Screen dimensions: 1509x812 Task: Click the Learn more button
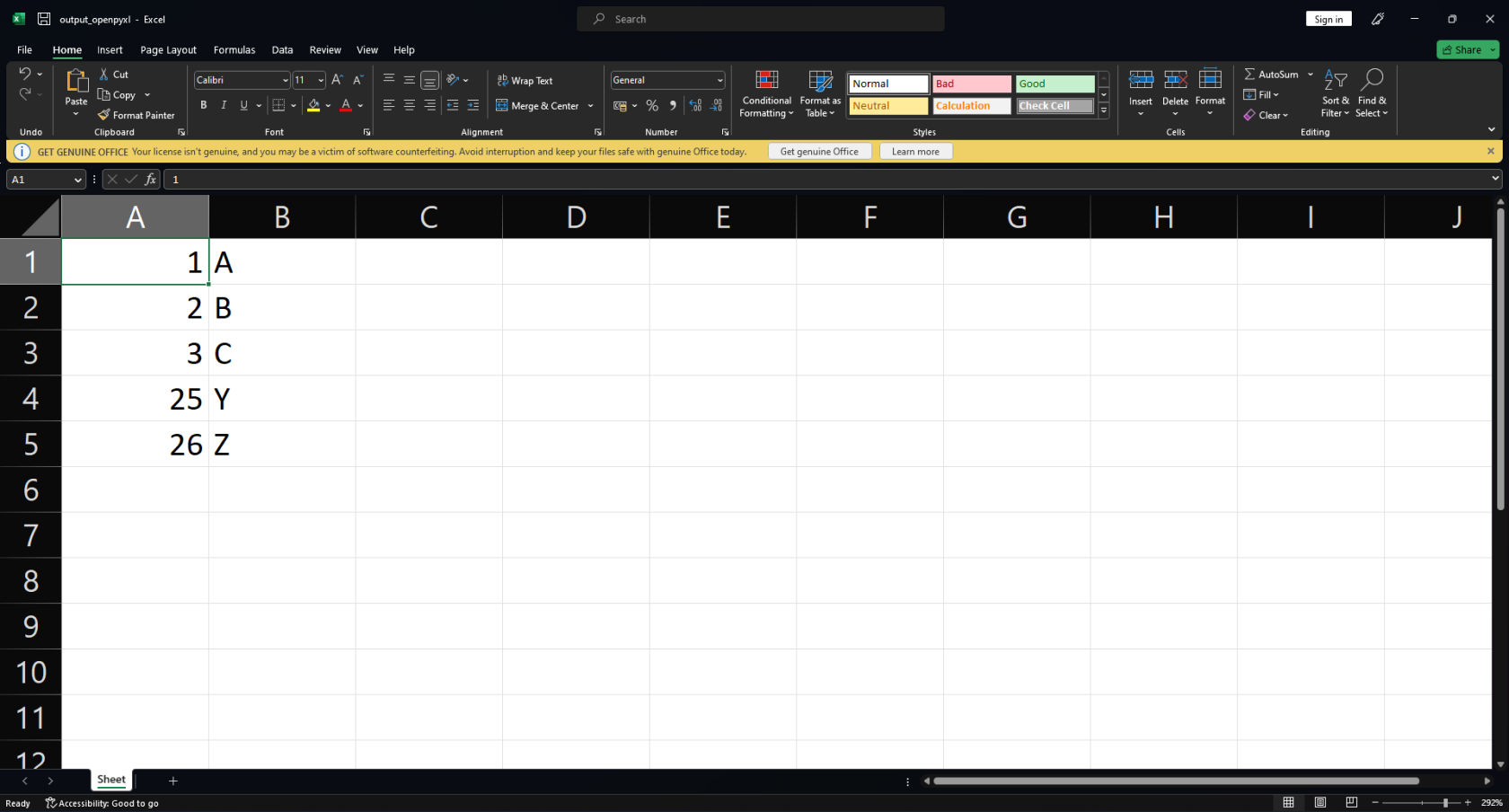915,151
